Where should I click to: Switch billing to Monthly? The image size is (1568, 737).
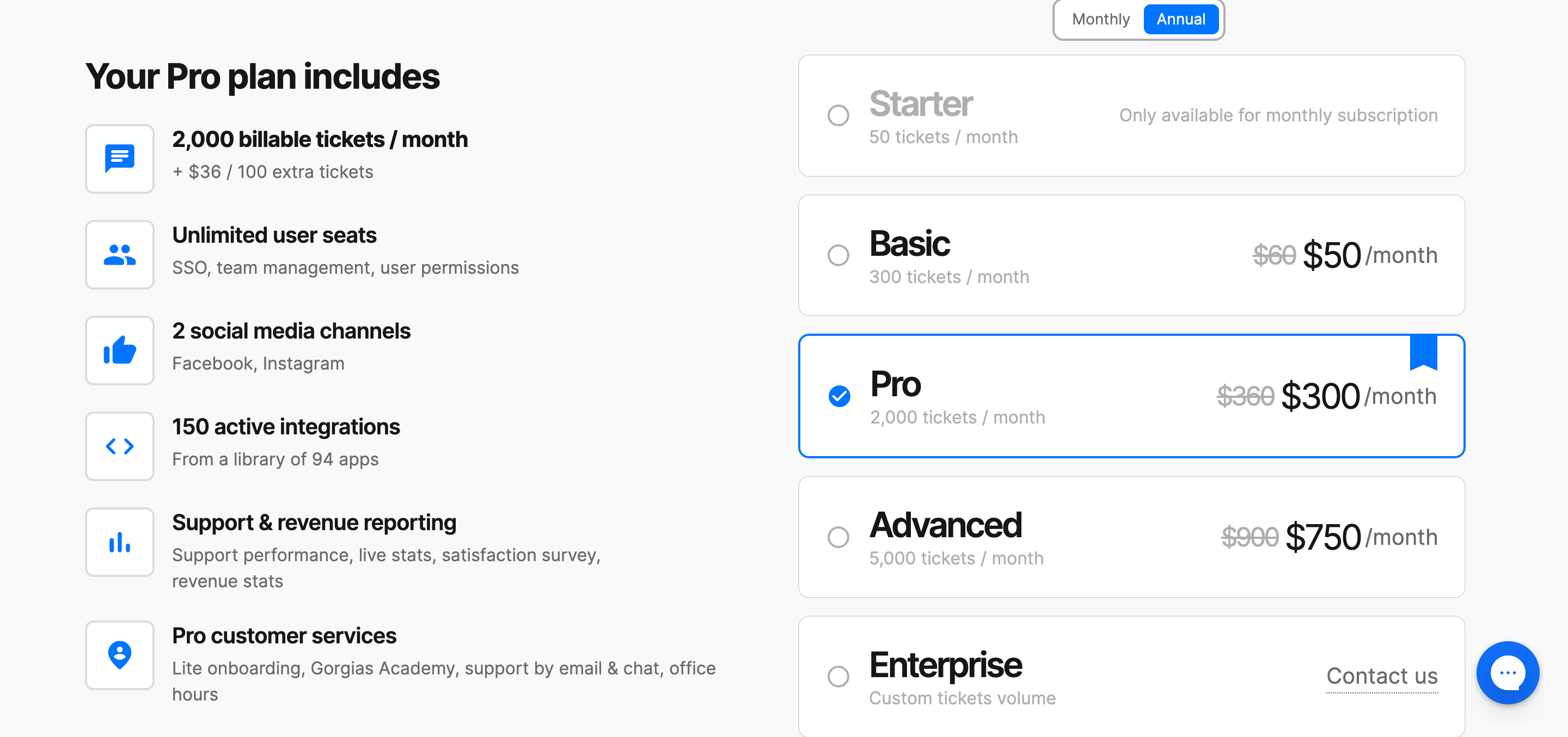tap(1100, 20)
